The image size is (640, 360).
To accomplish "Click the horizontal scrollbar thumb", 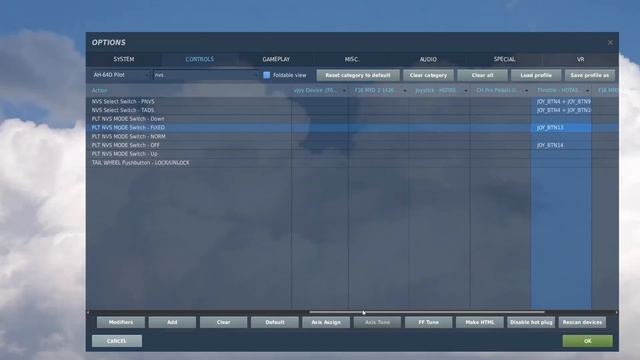I will tap(427, 312).
